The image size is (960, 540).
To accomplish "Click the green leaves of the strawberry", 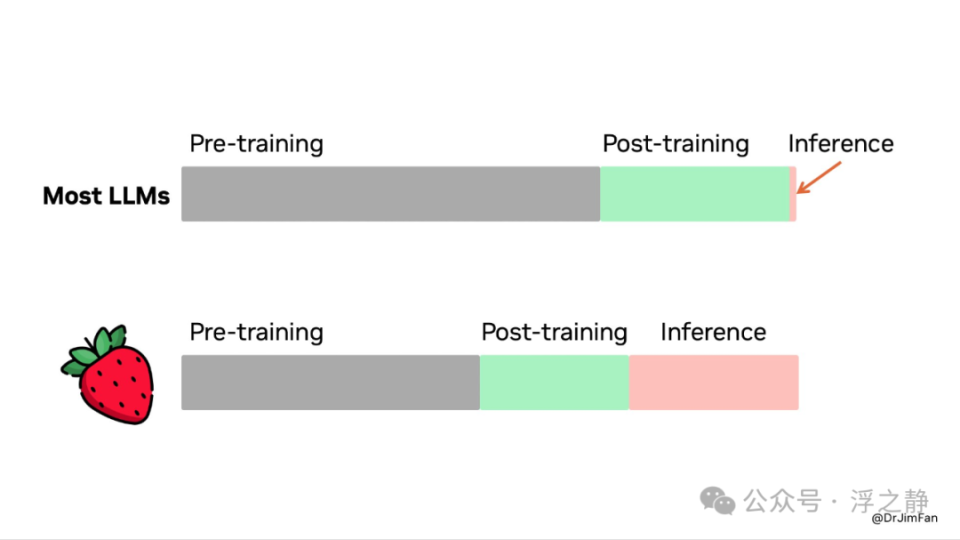I will tap(95, 349).
